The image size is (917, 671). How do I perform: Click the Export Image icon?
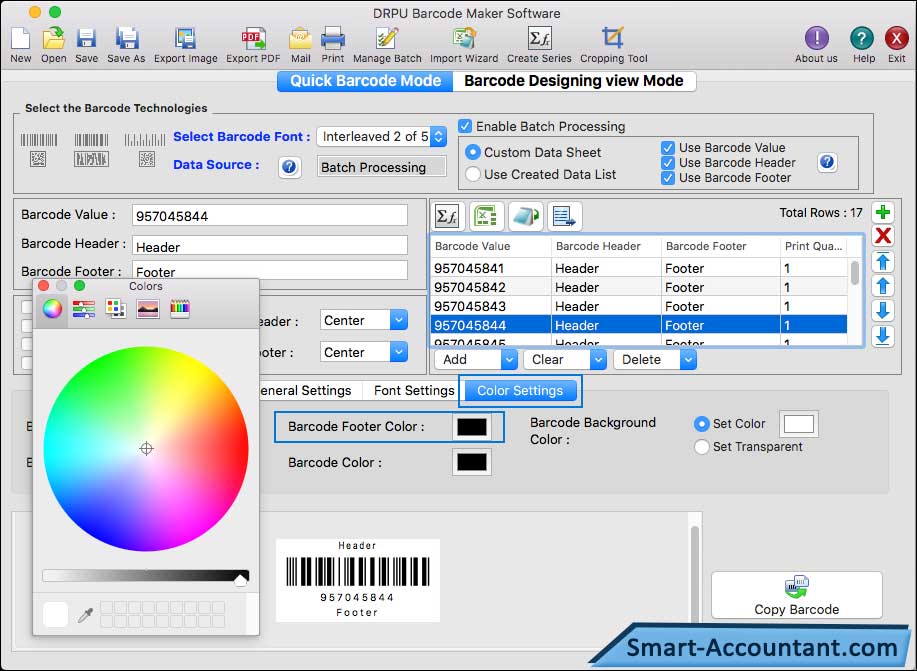185,39
